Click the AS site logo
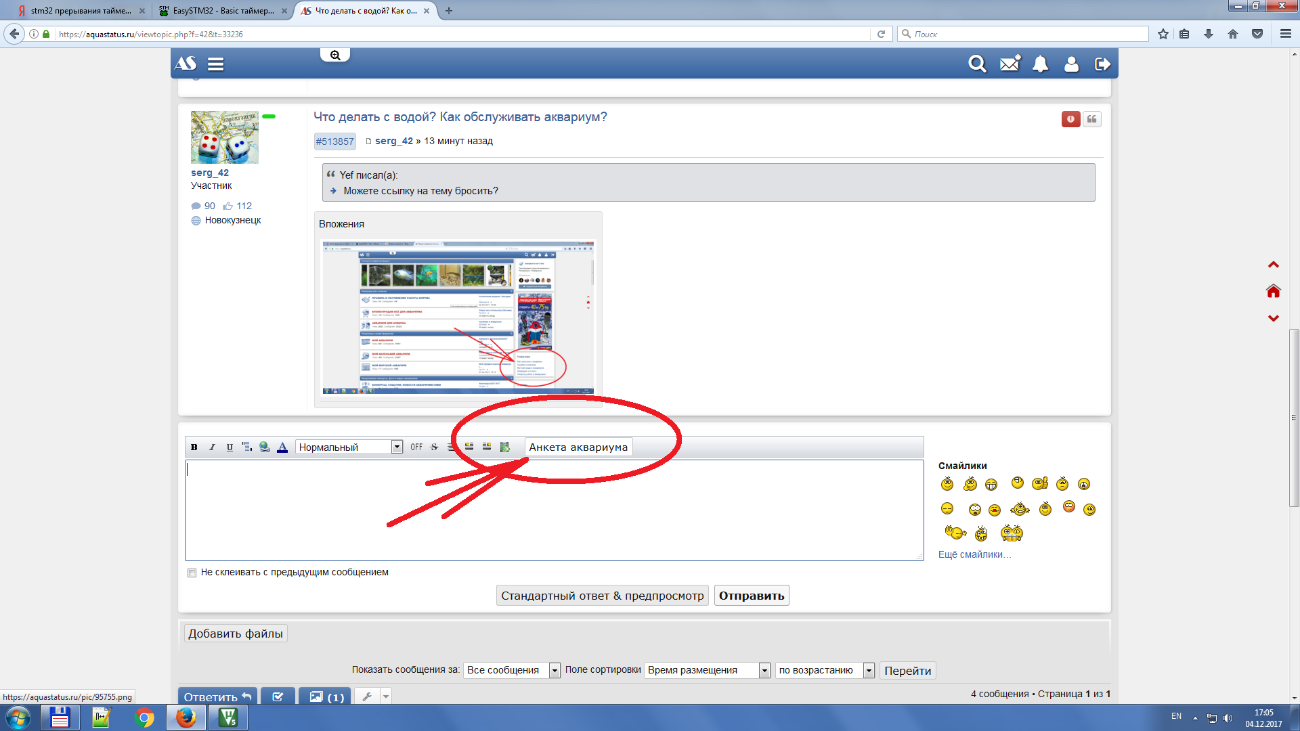This screenshot has height=731, width=1300. pyautogui.click(x=186, y=64)
